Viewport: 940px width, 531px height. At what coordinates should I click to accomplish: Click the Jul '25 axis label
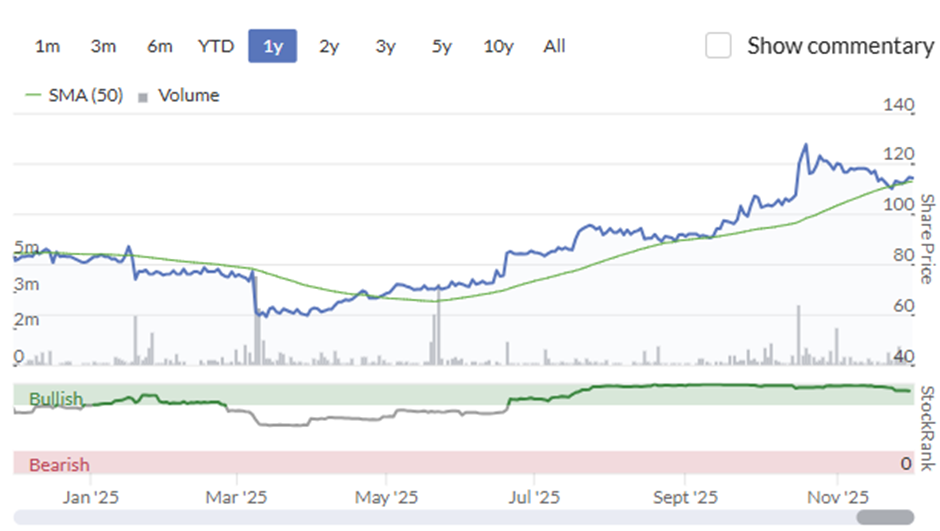pyautogui.click(x=534, y=497)
